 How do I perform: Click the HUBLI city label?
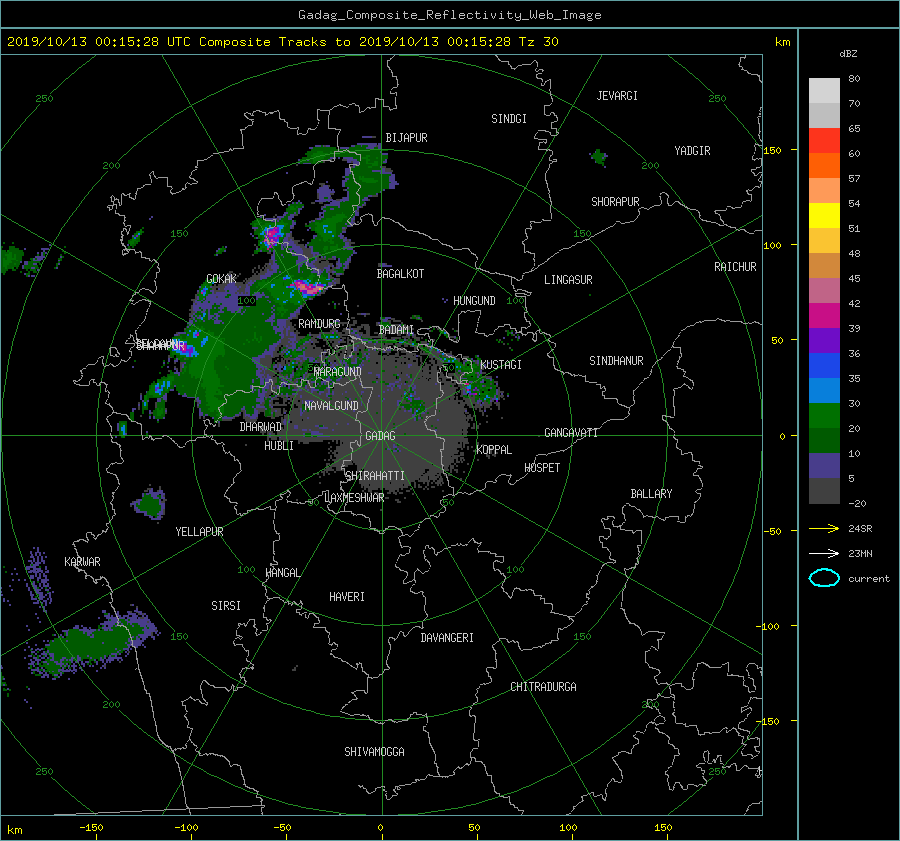(x=279, y=446)
